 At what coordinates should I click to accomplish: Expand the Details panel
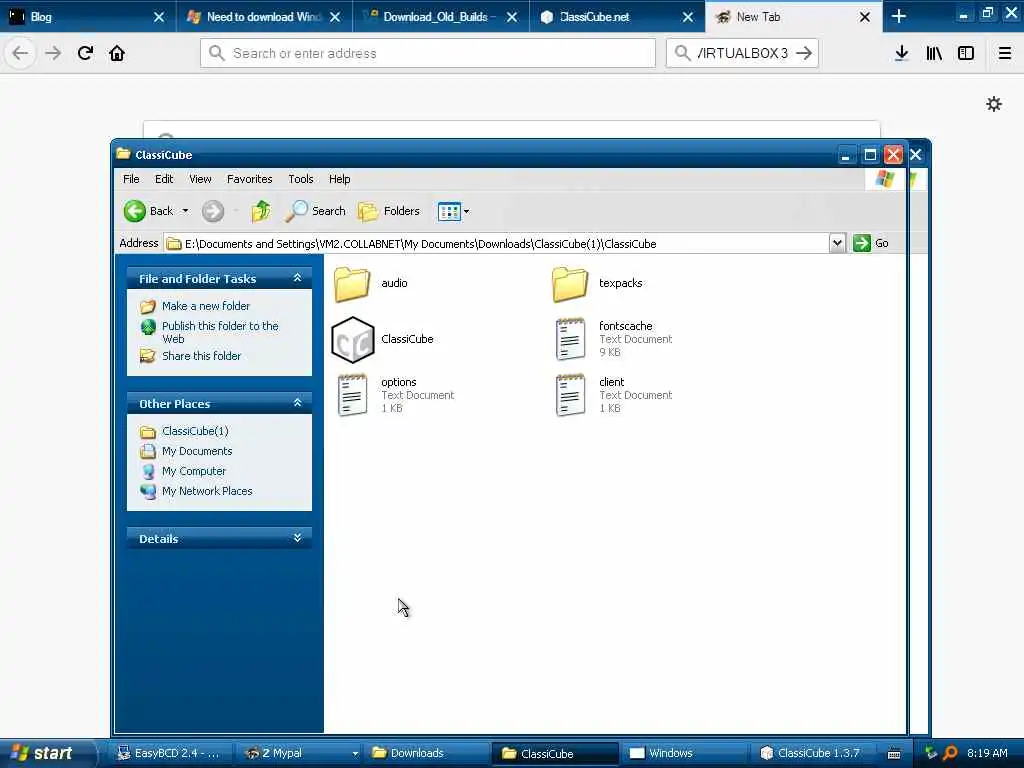point(297,538)
